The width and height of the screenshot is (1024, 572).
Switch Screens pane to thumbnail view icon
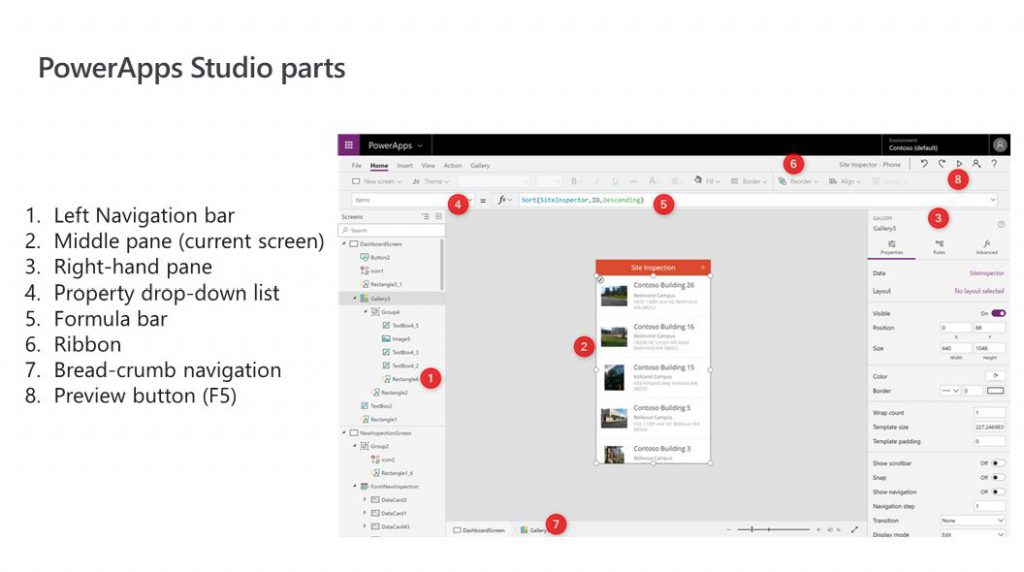[x=438, y=216]
